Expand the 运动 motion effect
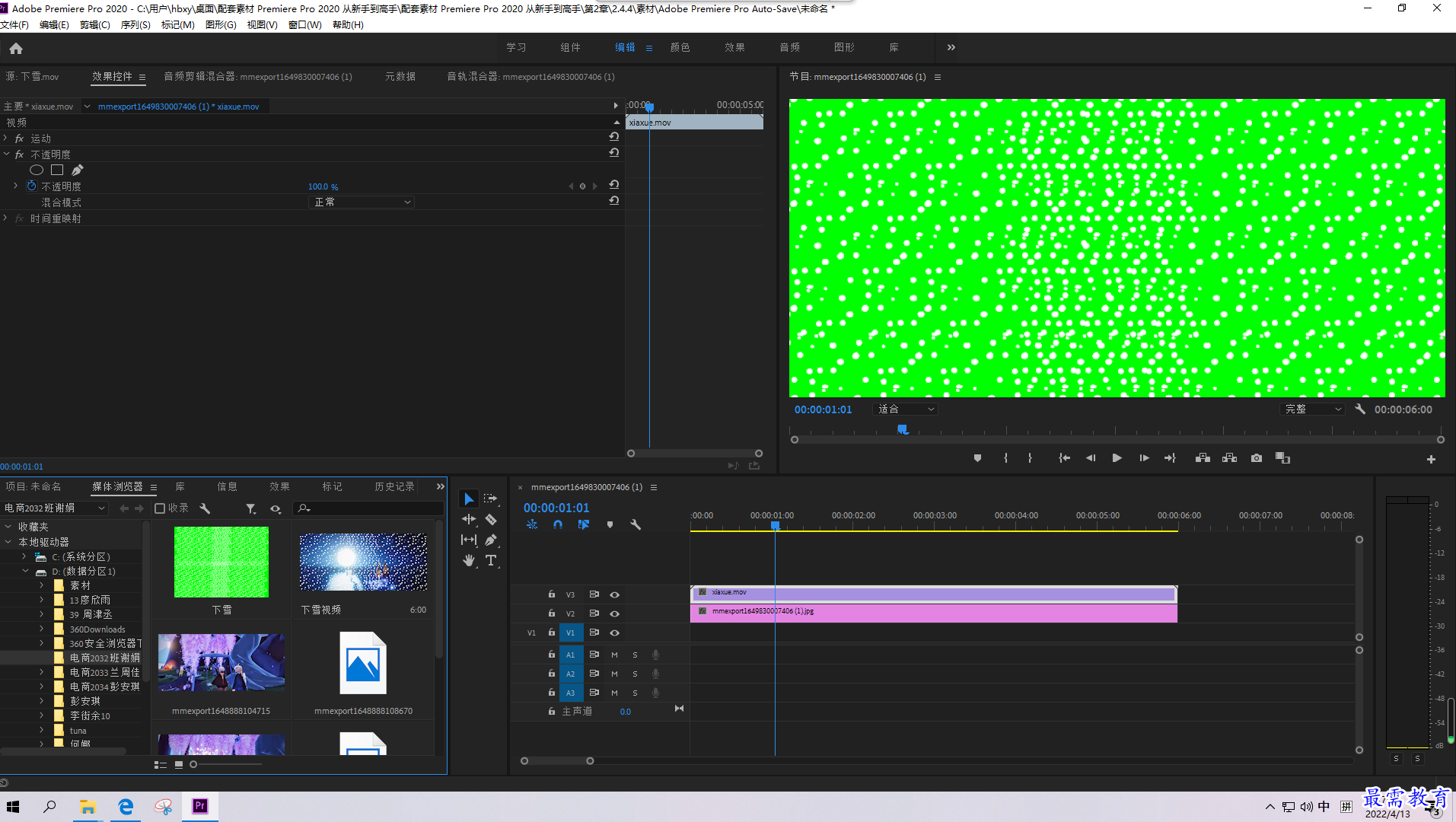 point(6,138)
